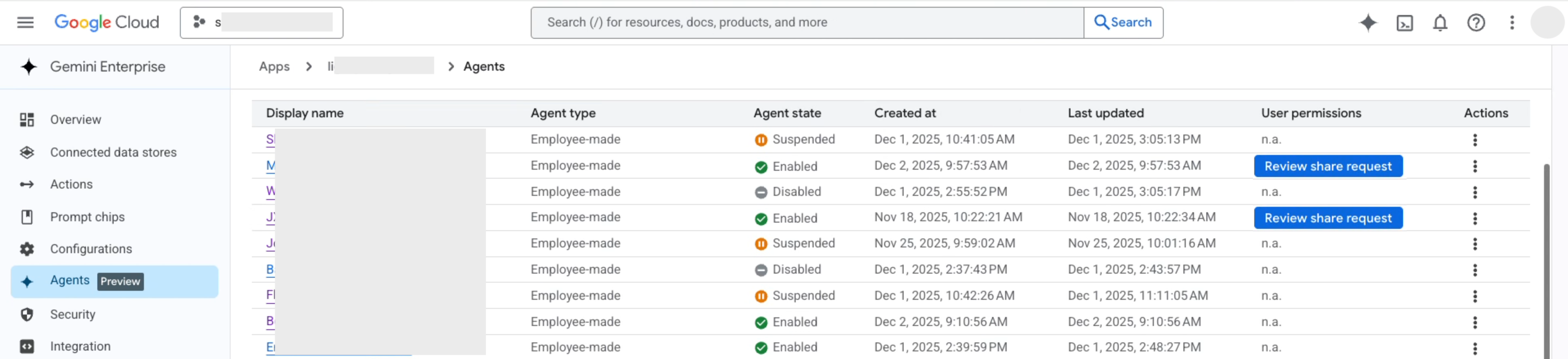
Task: Open the project picker dropdown
Action: coord(261,22)
